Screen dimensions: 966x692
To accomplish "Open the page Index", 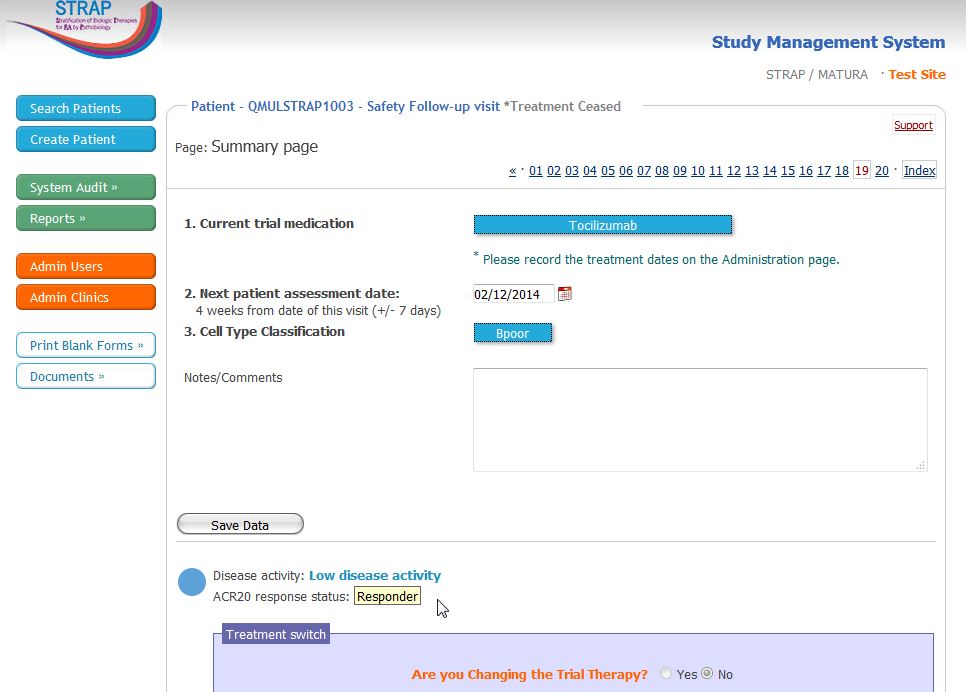I will 919,171.
